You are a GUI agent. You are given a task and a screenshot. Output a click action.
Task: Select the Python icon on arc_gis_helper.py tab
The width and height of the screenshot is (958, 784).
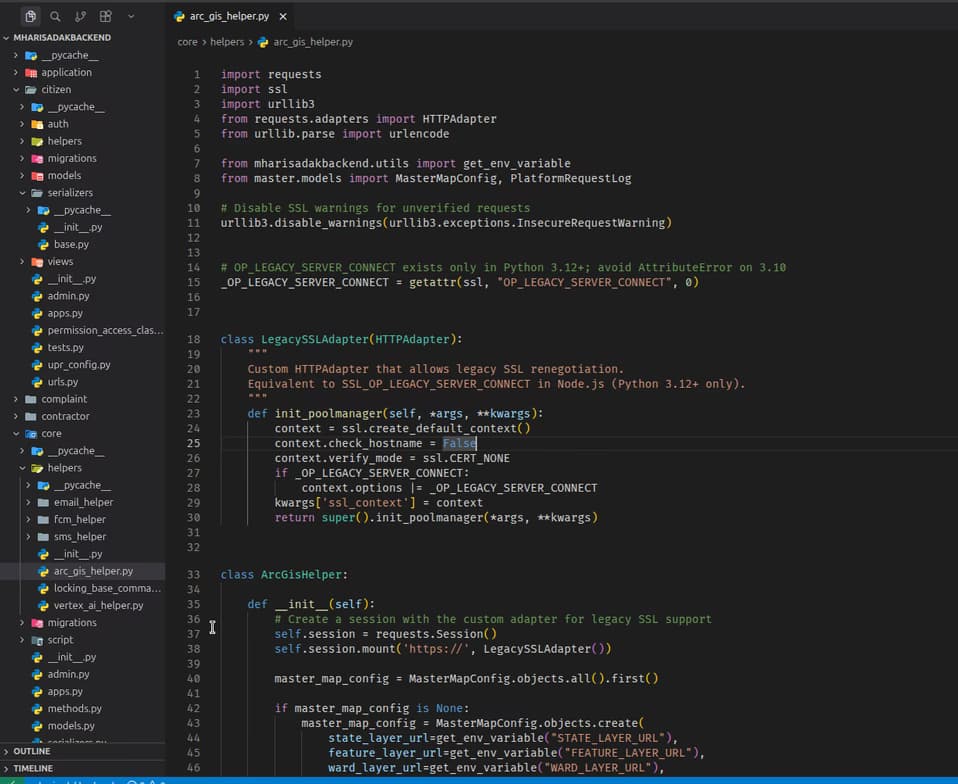[x=179, y=15]
